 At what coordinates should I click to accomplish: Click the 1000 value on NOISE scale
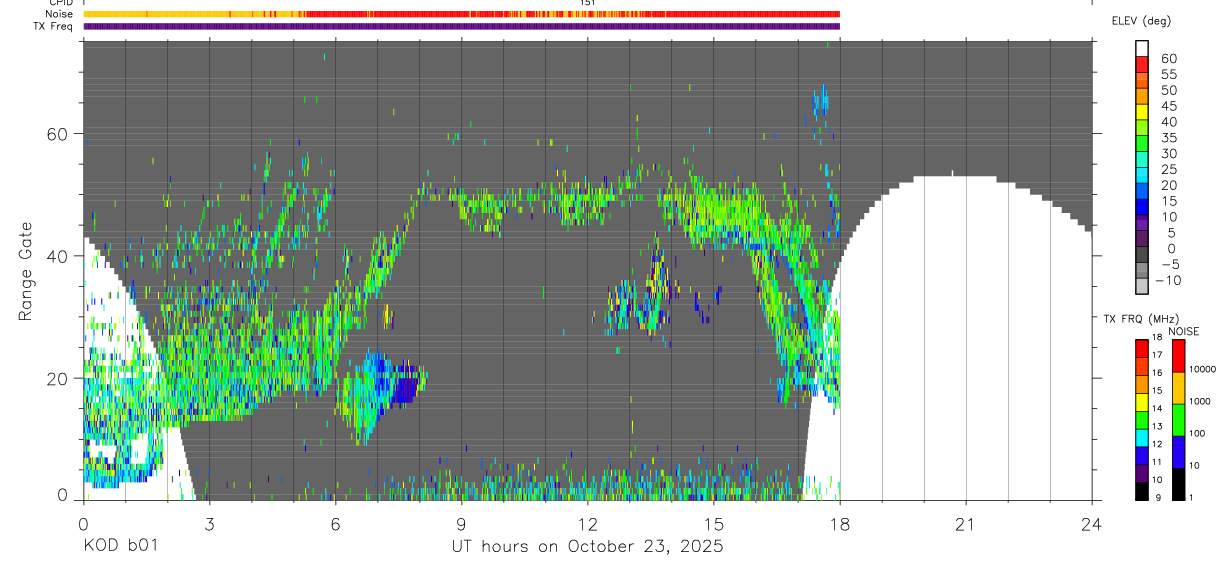coord(1199,402)
